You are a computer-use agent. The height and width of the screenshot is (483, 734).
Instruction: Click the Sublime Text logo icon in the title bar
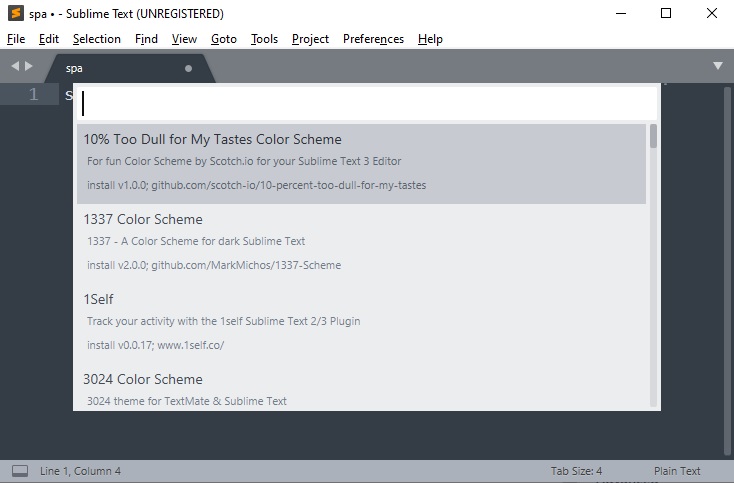[x=16, y=13]
